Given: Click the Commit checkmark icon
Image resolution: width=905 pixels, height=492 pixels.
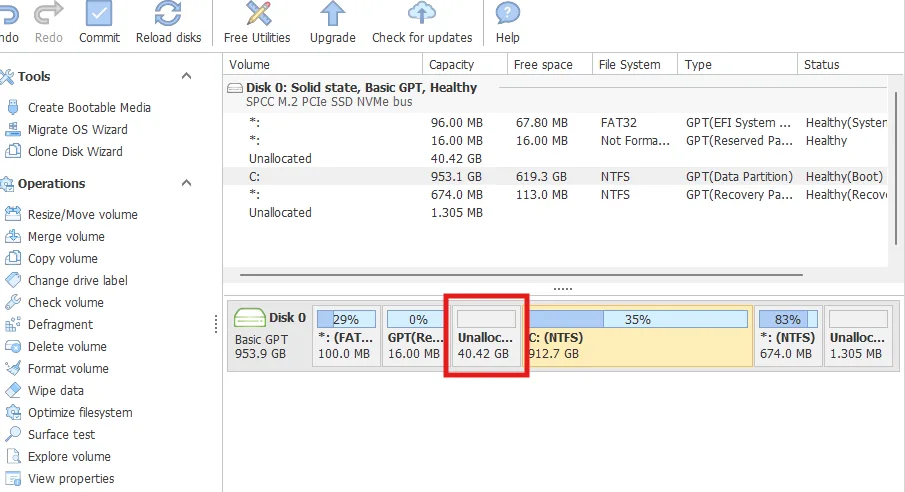Looking at the screenshot, I should (99, 13).
